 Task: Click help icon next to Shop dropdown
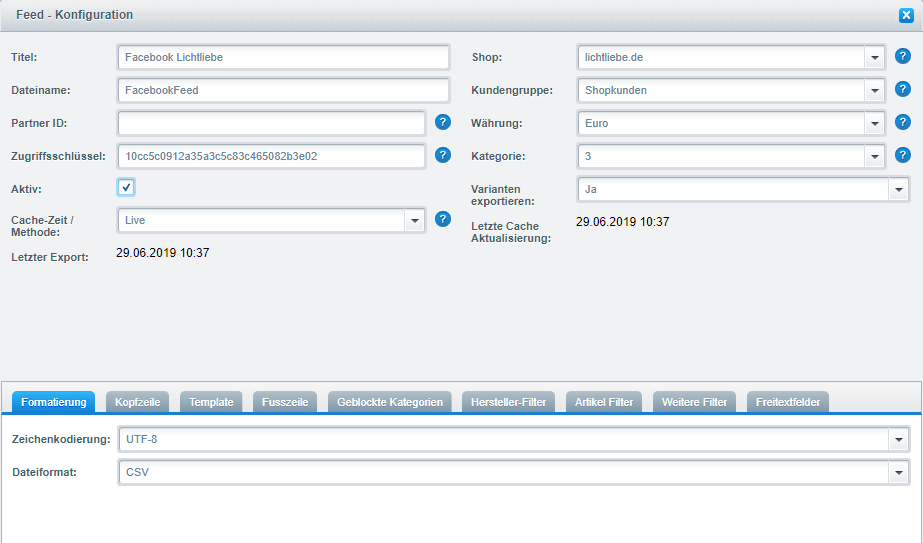pyautogui.click(x=902, y=57)
